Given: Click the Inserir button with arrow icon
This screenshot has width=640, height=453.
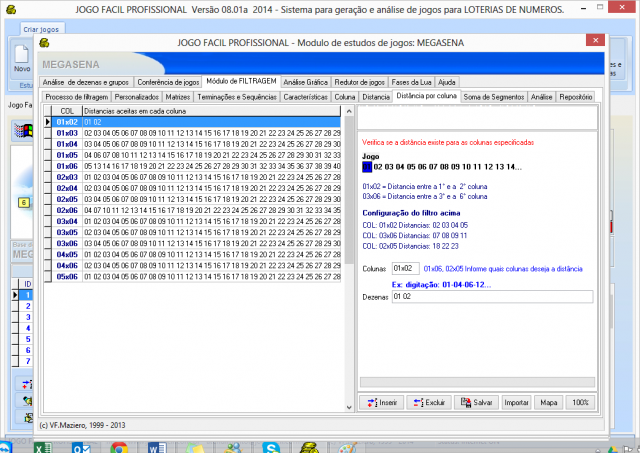Looking at the screenshot, I should (x=384, y=402).
